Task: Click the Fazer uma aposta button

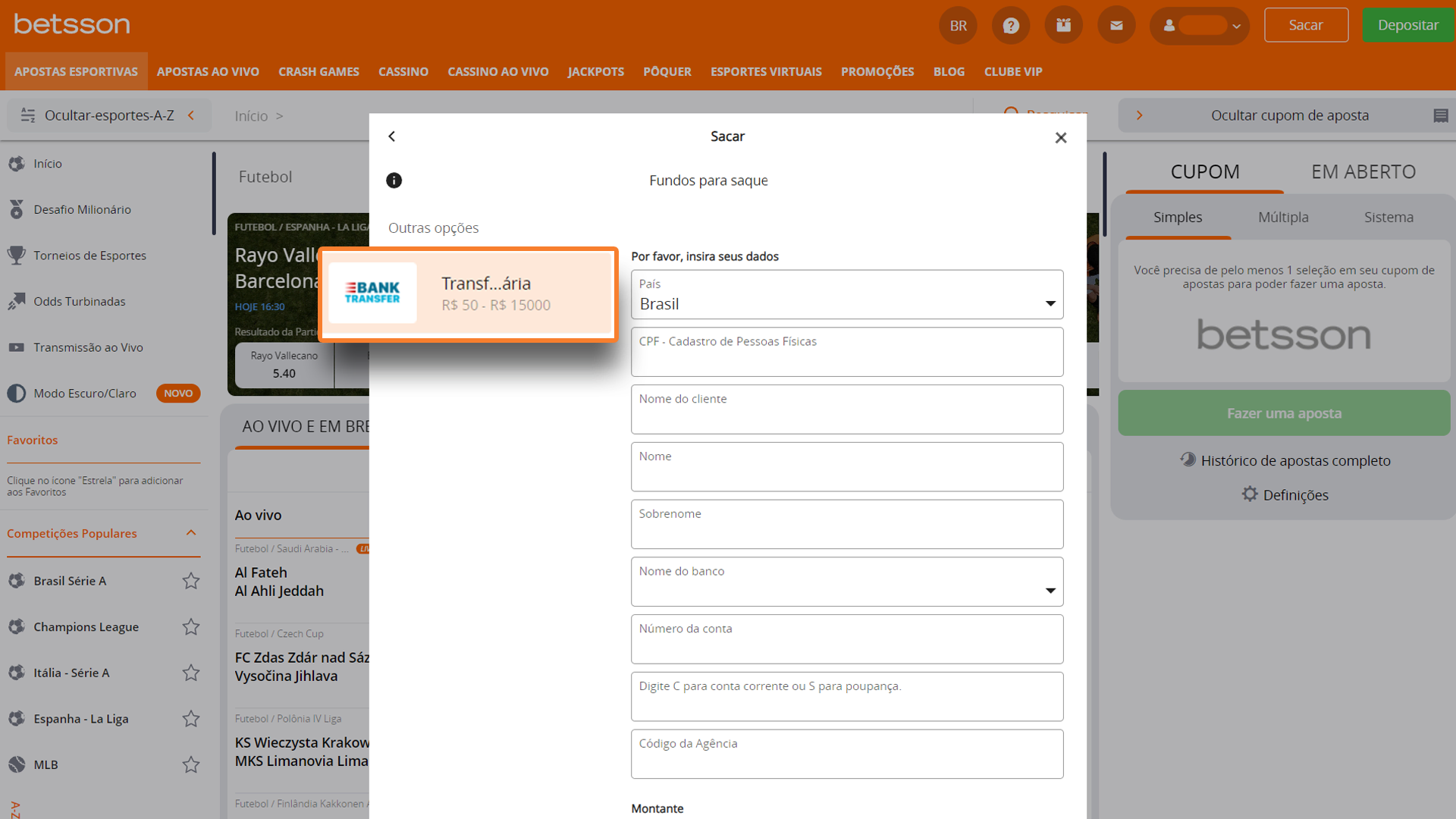Action: (1284, 413)
